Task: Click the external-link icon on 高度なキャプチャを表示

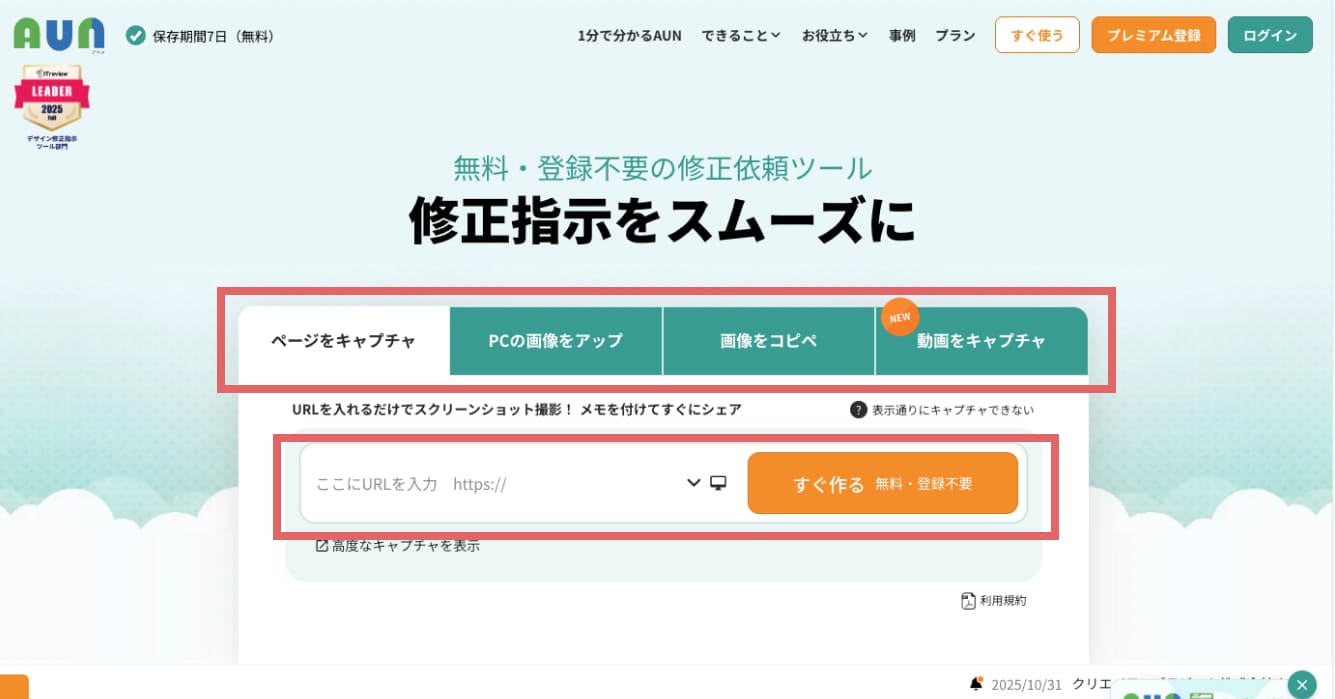Action: pos(321,545)
